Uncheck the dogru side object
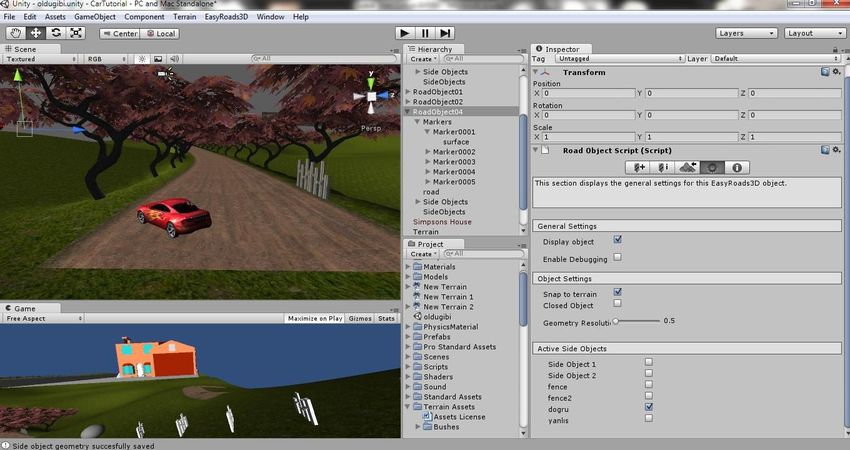The height and width of the screenshot is (450, 850). click(650, 407)
